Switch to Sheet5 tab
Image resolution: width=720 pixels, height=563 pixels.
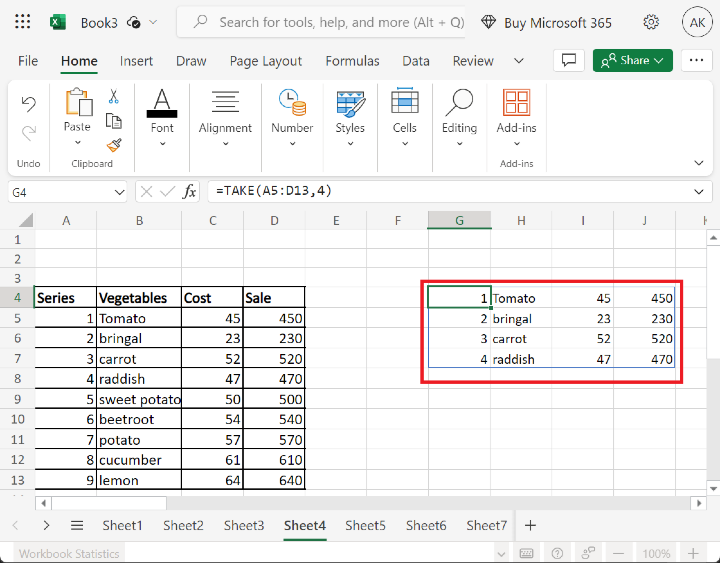point(365,525)
